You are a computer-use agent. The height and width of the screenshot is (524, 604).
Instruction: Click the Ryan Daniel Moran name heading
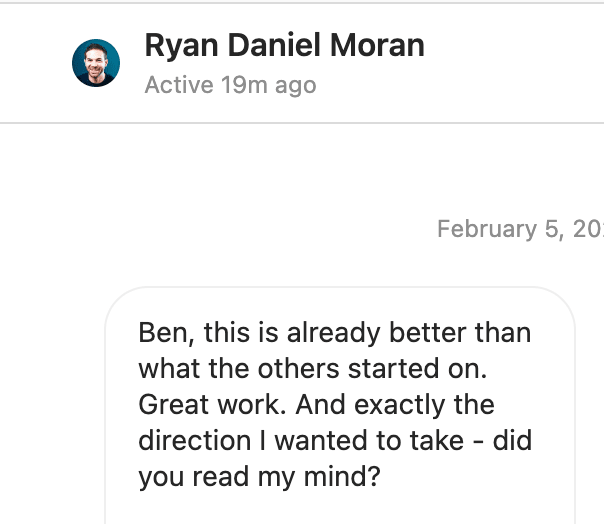pos(284,45)
